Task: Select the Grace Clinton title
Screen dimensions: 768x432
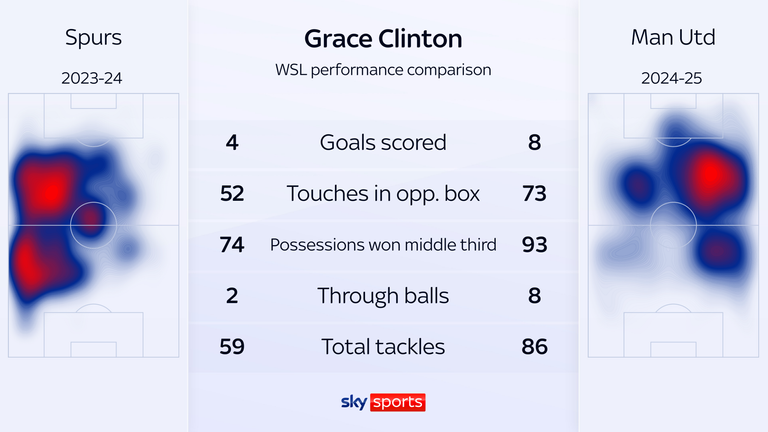Action: point(383,39)
